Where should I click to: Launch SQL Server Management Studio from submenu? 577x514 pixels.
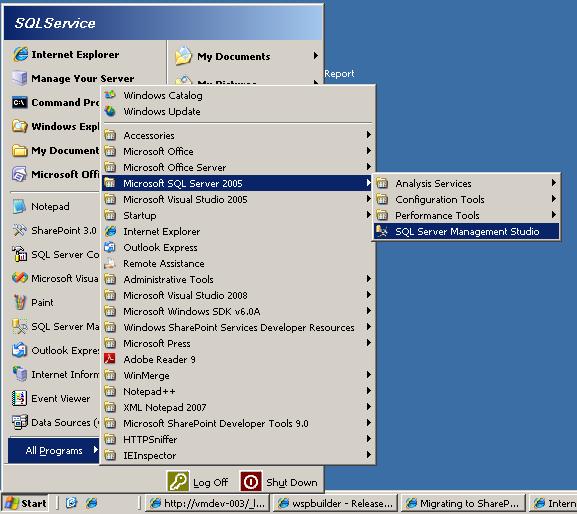pos(466,231)
